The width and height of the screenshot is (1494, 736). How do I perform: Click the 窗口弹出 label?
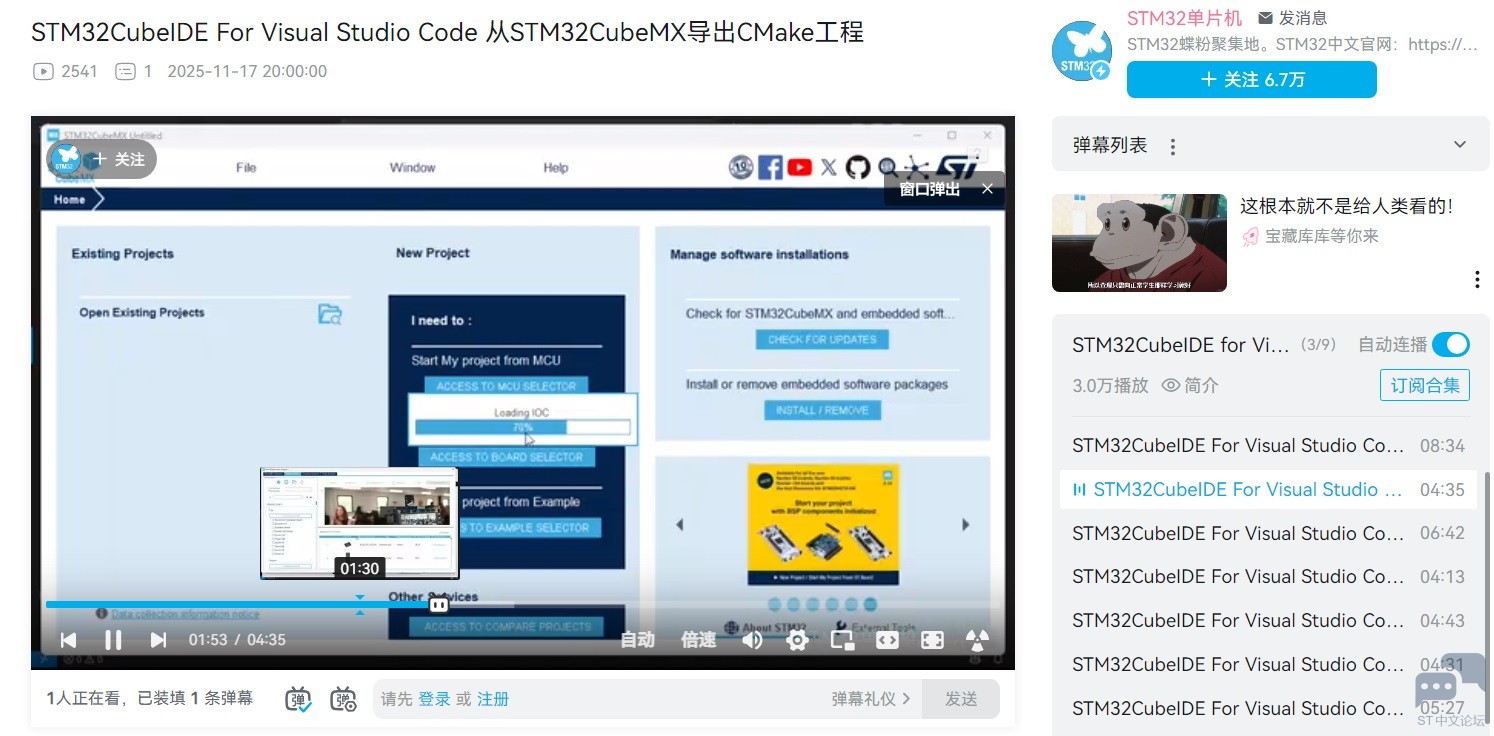[929, 189]
